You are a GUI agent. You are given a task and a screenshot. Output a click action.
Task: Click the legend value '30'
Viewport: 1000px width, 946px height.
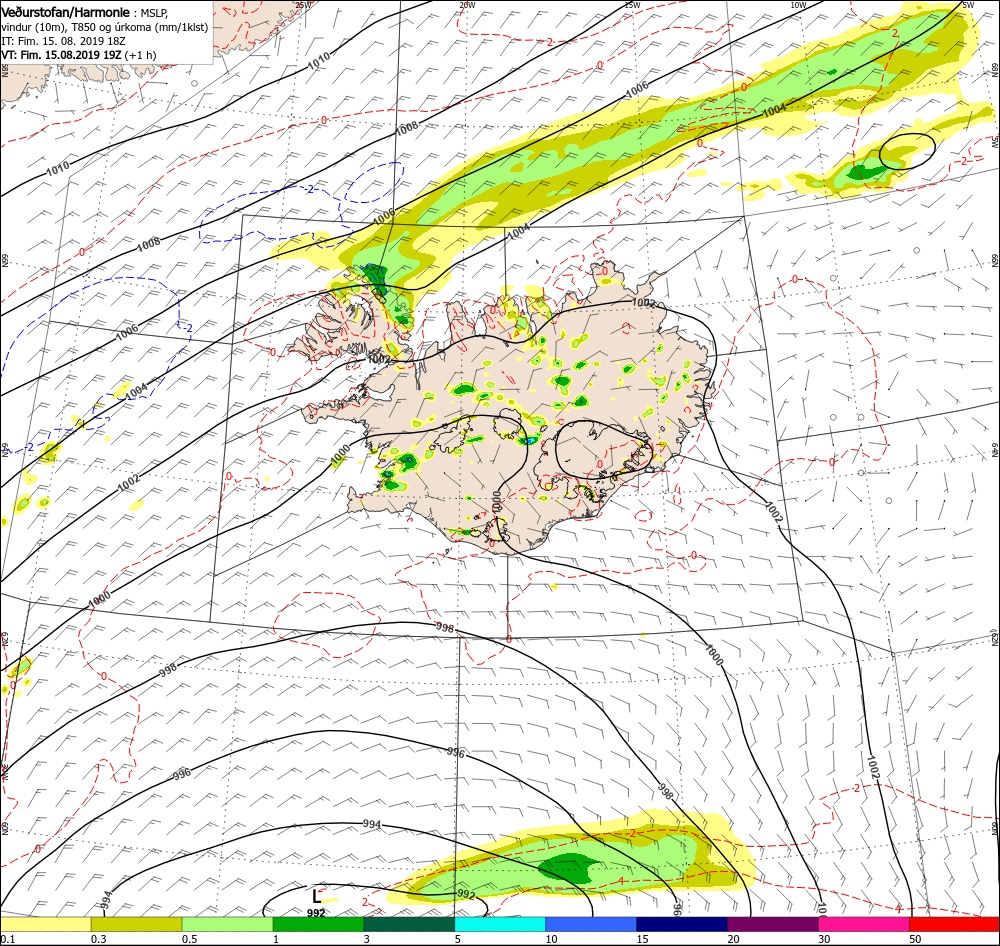tap(825, 939)
